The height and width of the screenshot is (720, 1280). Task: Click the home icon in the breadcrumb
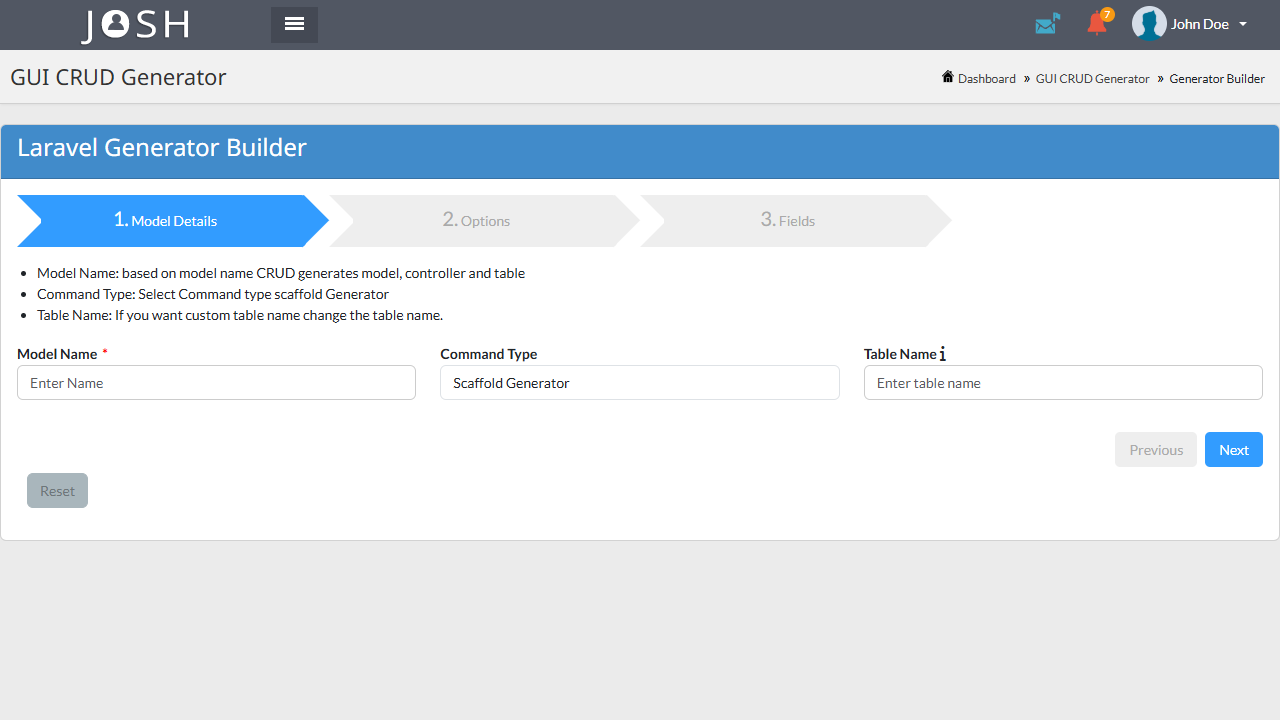946,76
